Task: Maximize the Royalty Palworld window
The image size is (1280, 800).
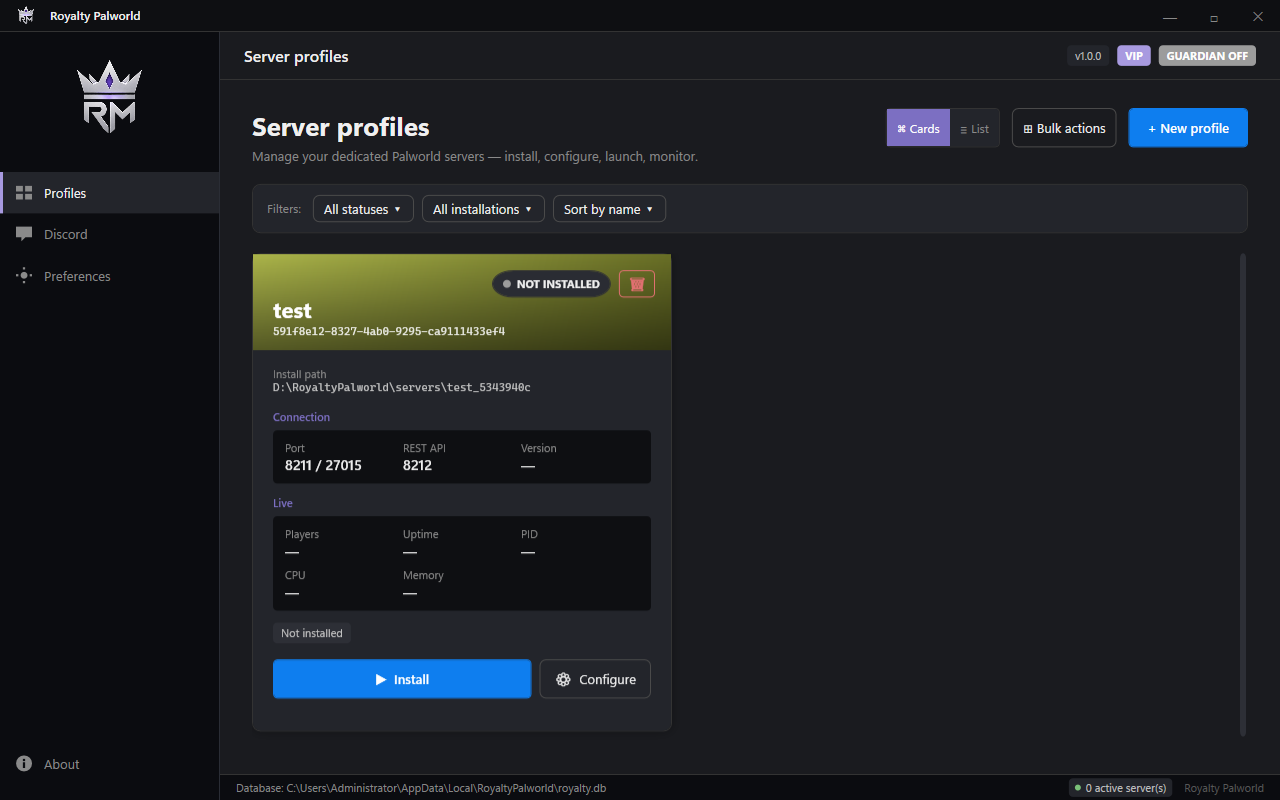Action: tap(1214, 16)
